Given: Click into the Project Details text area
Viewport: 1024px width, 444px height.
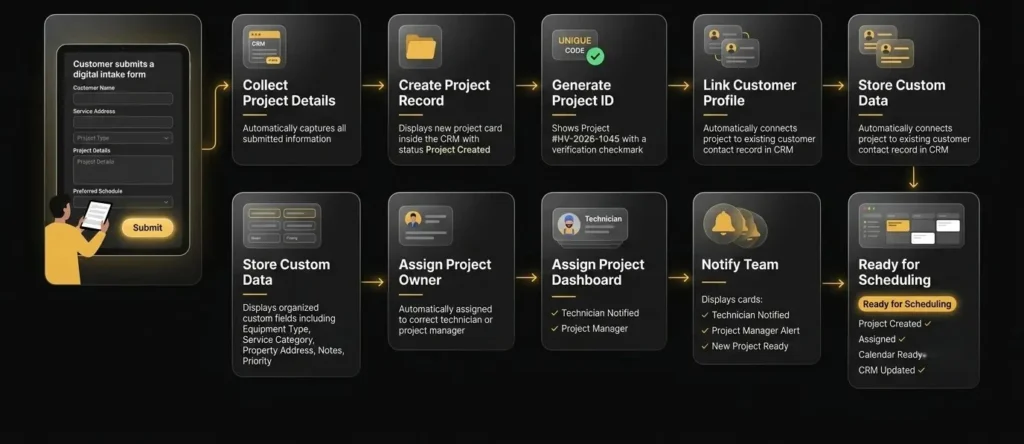Looking at the screenshot, I should tap(123, 170).
